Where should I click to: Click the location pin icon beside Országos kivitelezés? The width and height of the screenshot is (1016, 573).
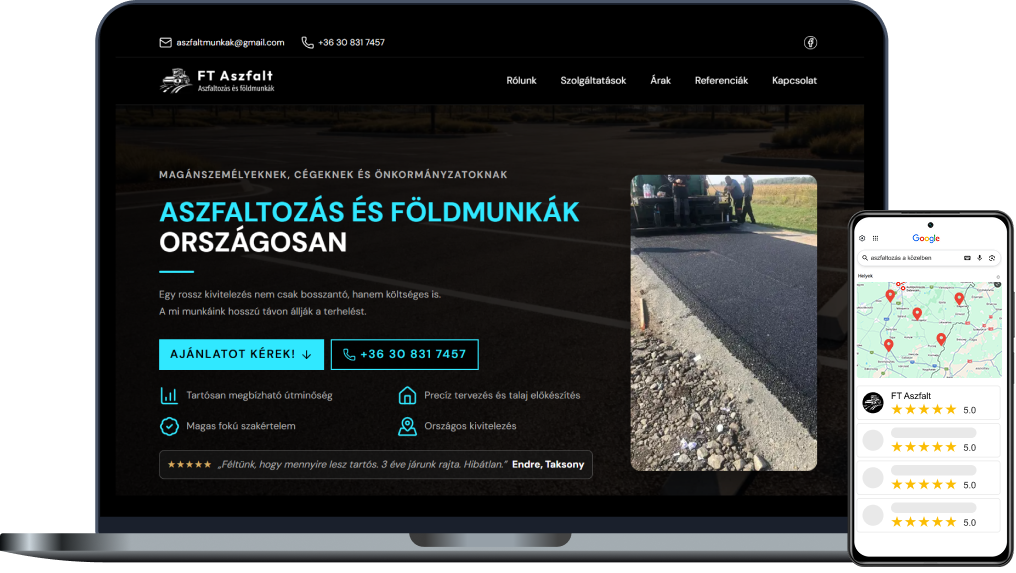click(x=407, y=427)
